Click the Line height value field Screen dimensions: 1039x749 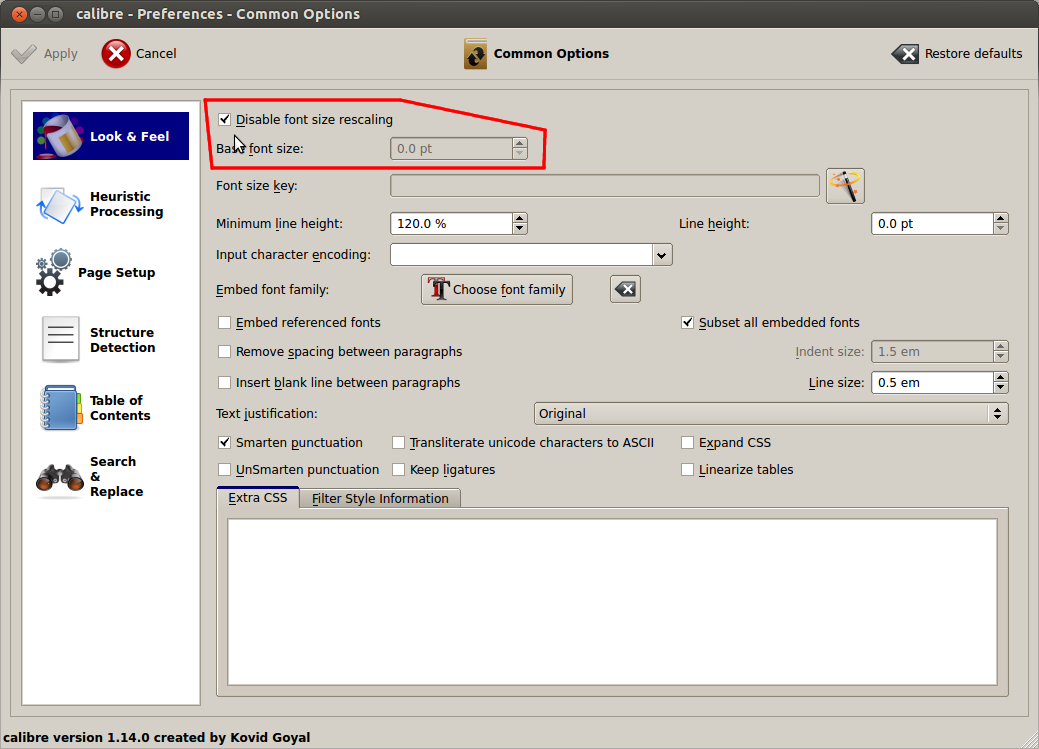pos(932,224)
